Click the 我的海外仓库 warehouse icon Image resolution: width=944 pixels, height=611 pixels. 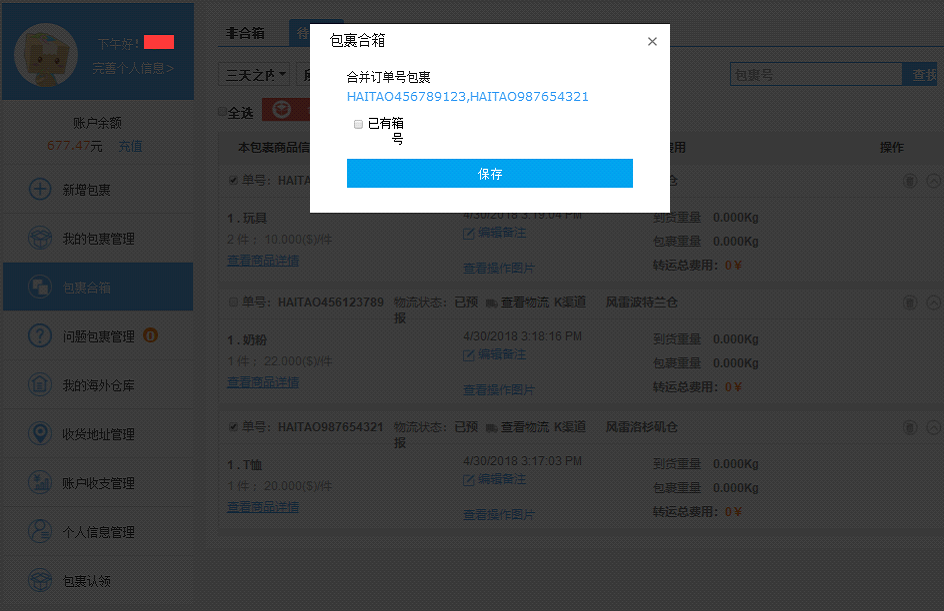tap(40, 384)
